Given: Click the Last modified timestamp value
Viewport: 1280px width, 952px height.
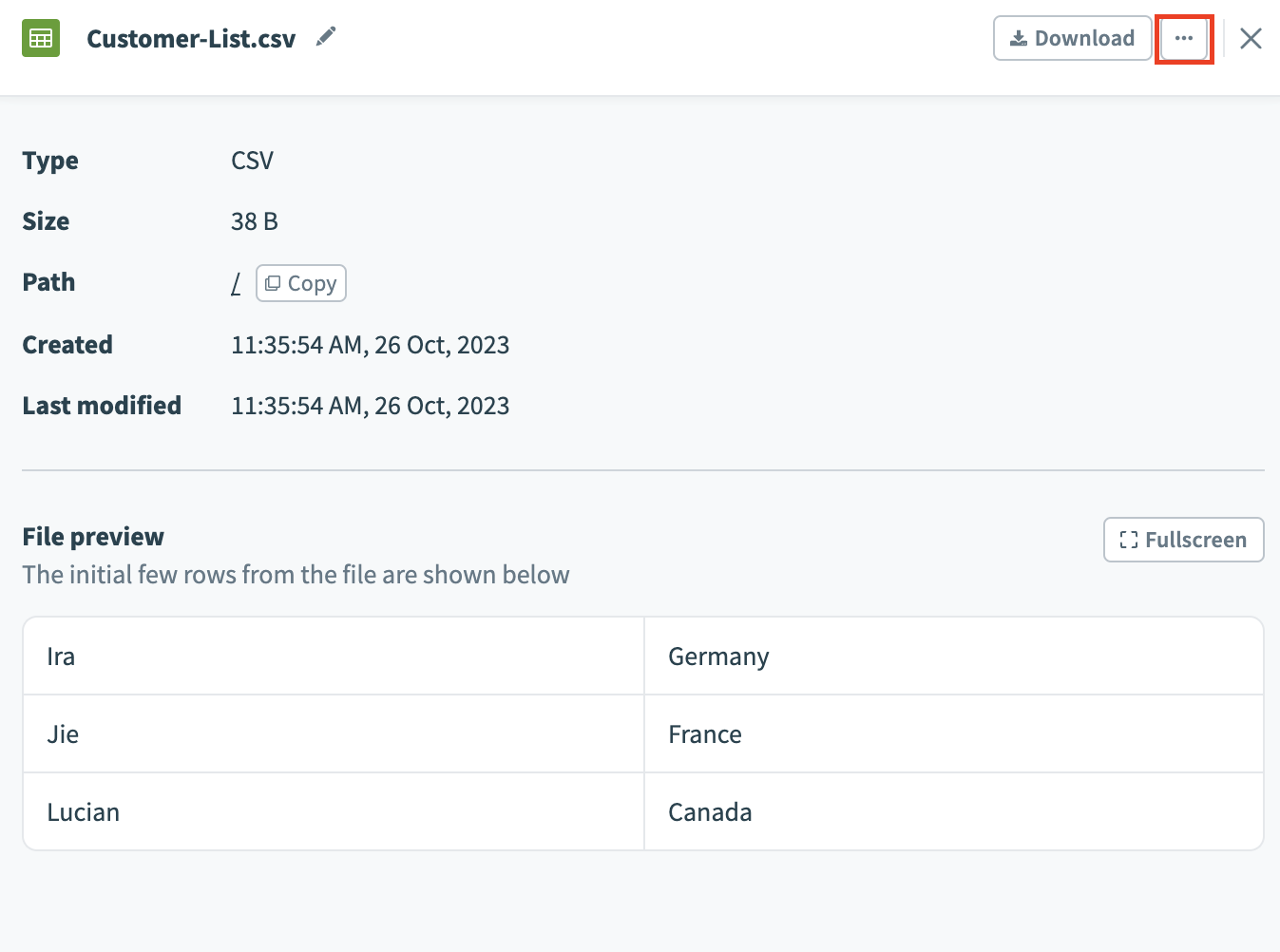Looking at the screenshot, I should [370, 406].
